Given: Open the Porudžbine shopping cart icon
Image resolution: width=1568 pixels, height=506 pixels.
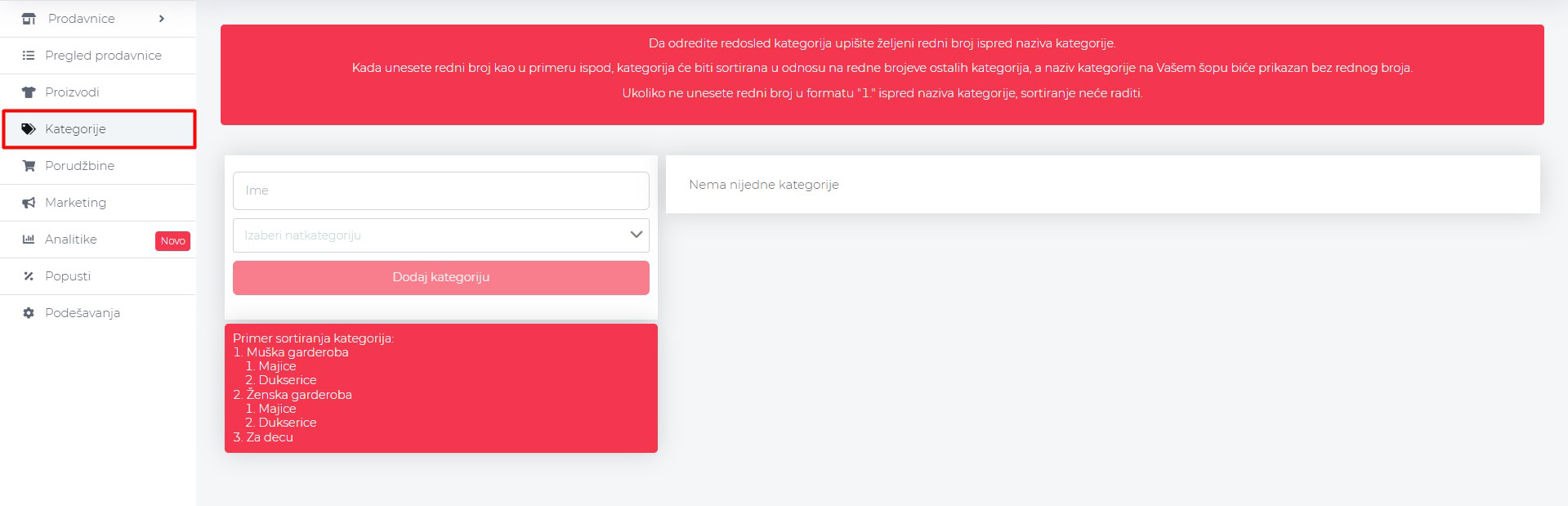Looking at the screenshot, I should [x=29, y=166].
